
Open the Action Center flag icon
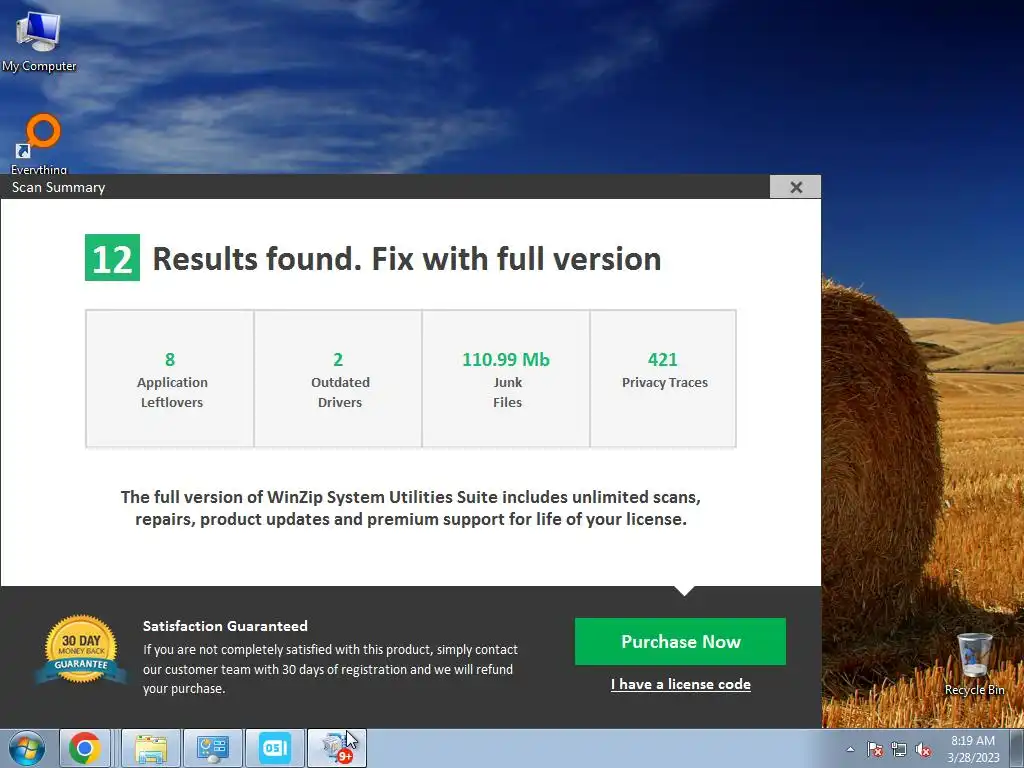click(x=875, y=749)
